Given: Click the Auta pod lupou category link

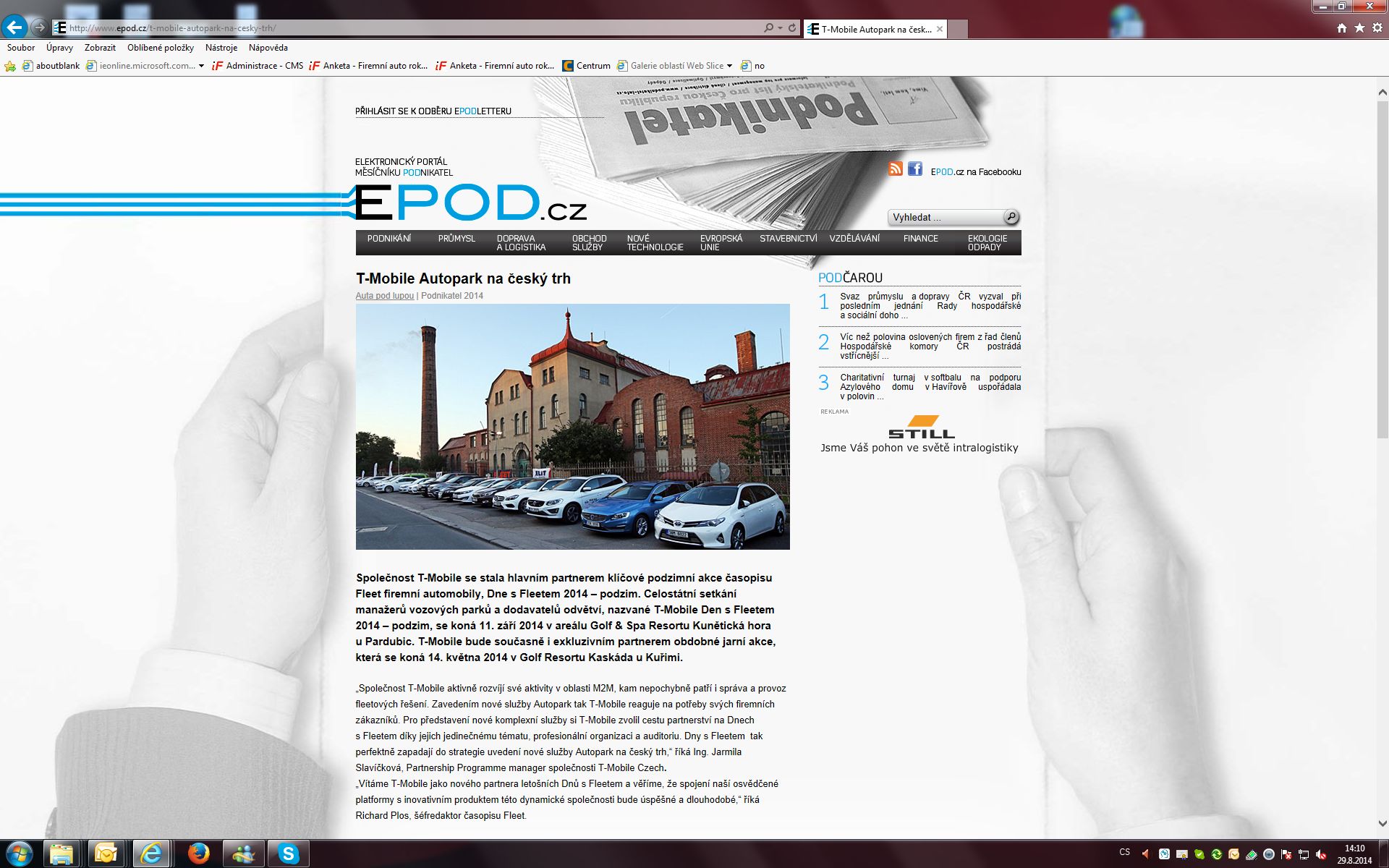Looking at the screenshot, I should coord(385,296).
